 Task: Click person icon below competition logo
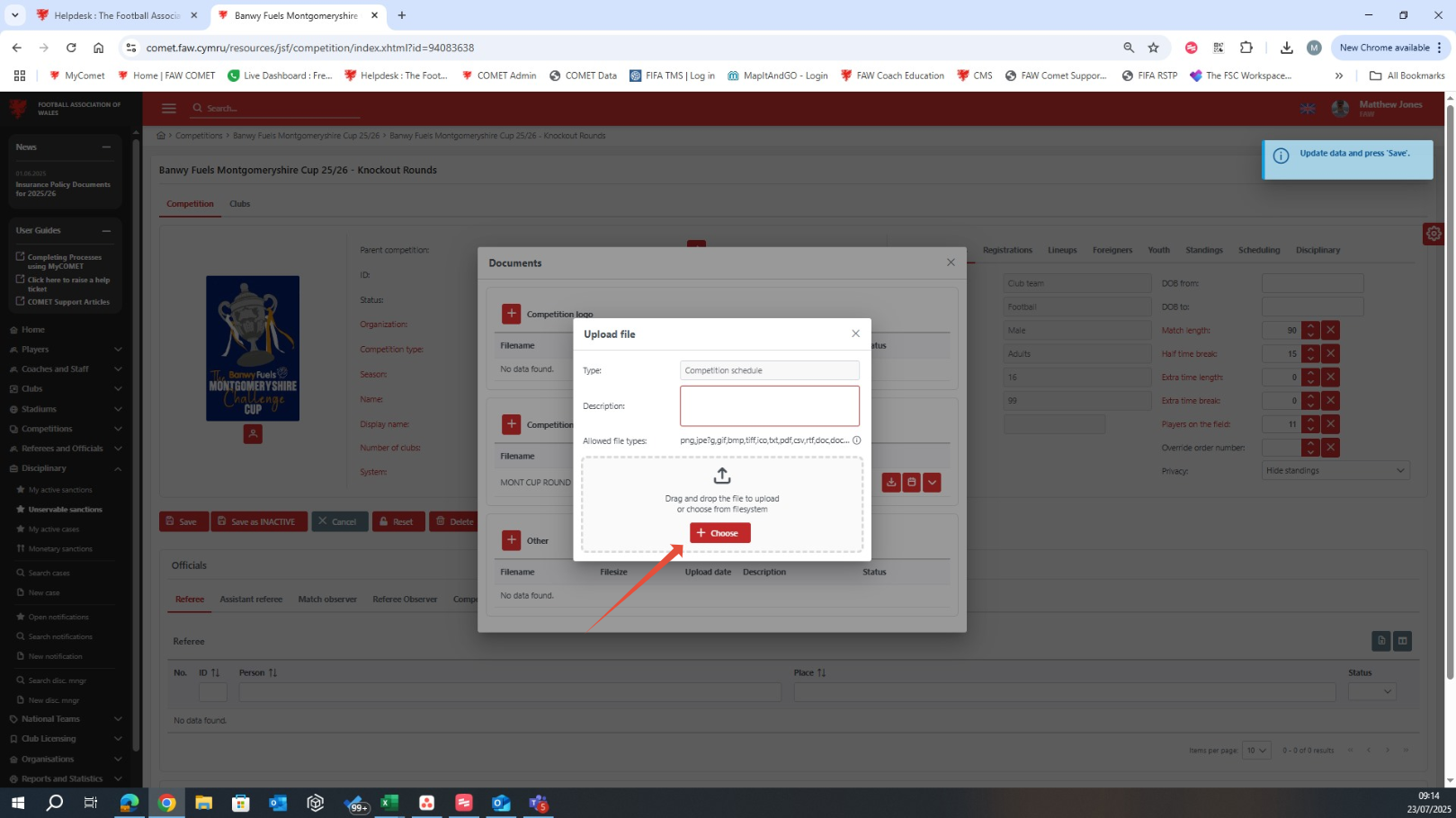[253, 434]
